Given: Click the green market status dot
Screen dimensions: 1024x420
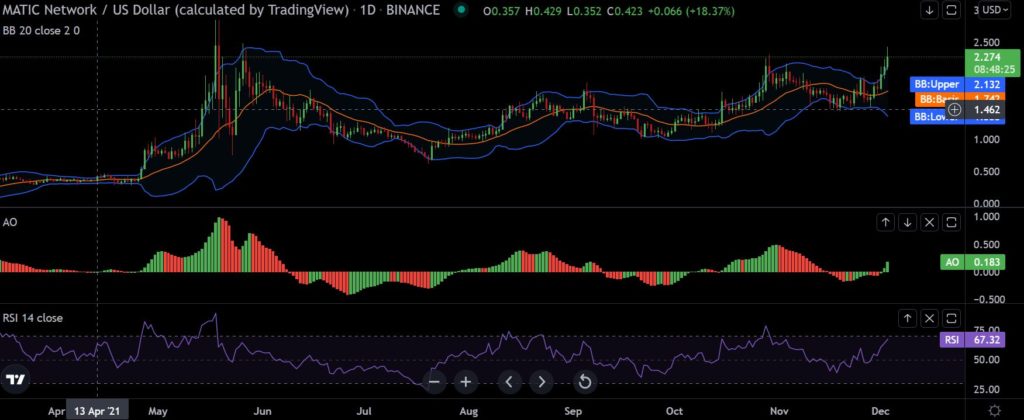Looking at the screenshot, I should (462, 10).
